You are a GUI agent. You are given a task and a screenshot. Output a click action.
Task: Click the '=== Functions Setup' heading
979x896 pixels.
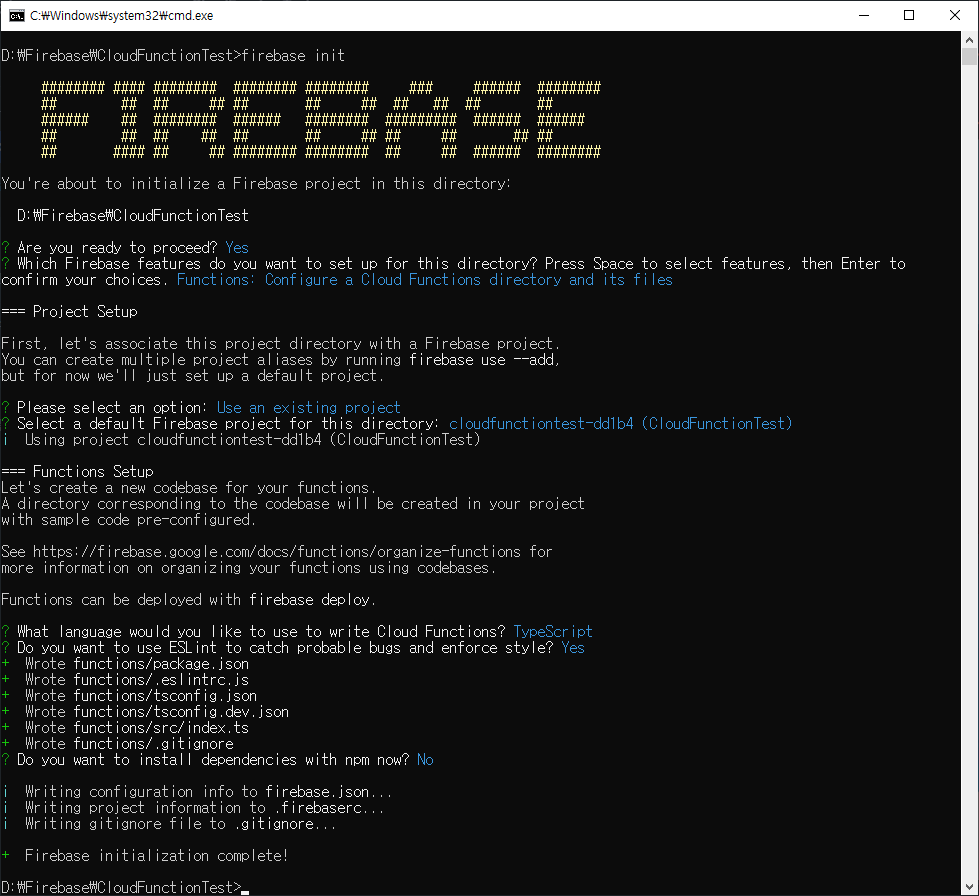[x=77, y=471]
